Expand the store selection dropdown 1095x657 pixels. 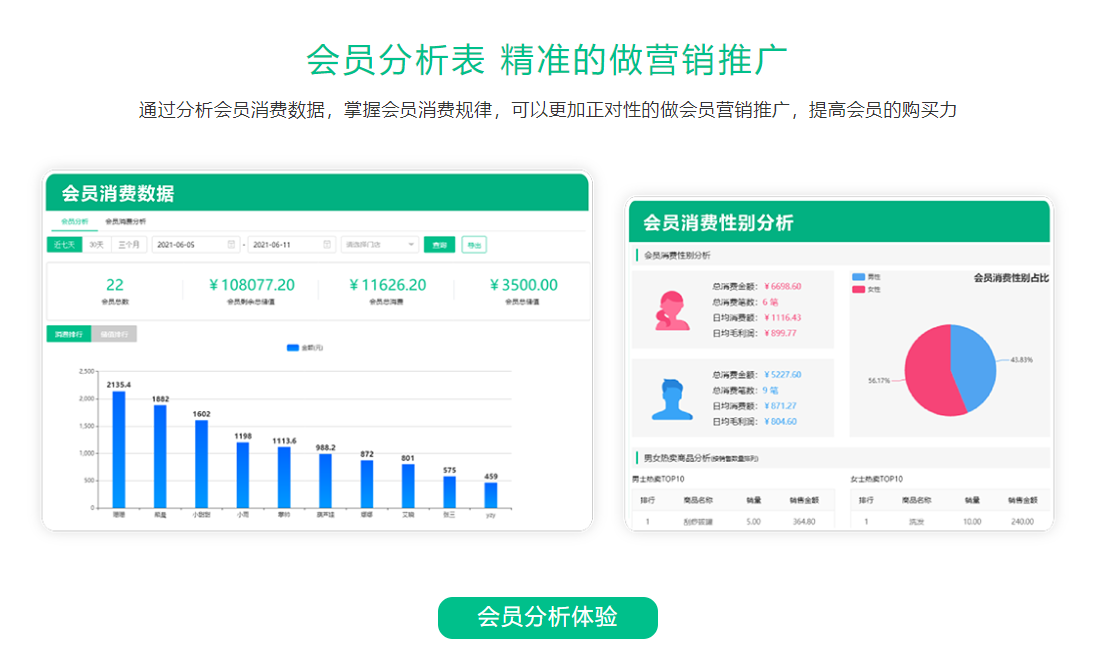(x=380, y=244)
